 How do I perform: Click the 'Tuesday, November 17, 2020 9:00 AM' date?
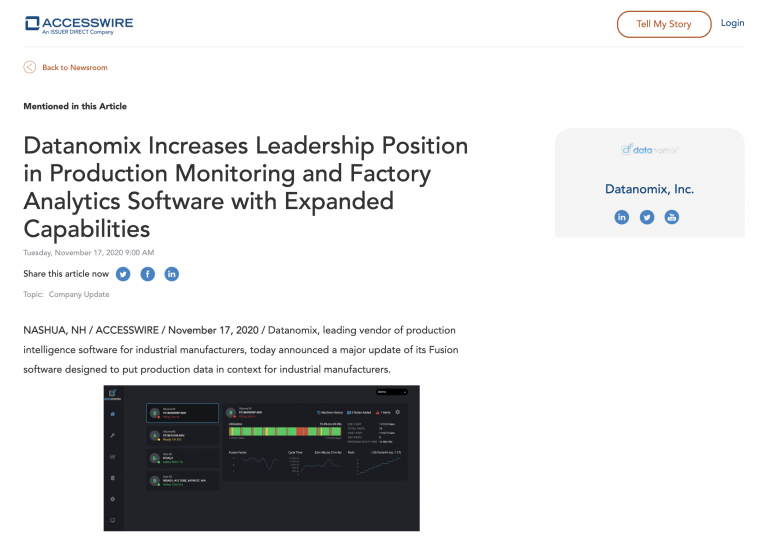click(89, 253)
